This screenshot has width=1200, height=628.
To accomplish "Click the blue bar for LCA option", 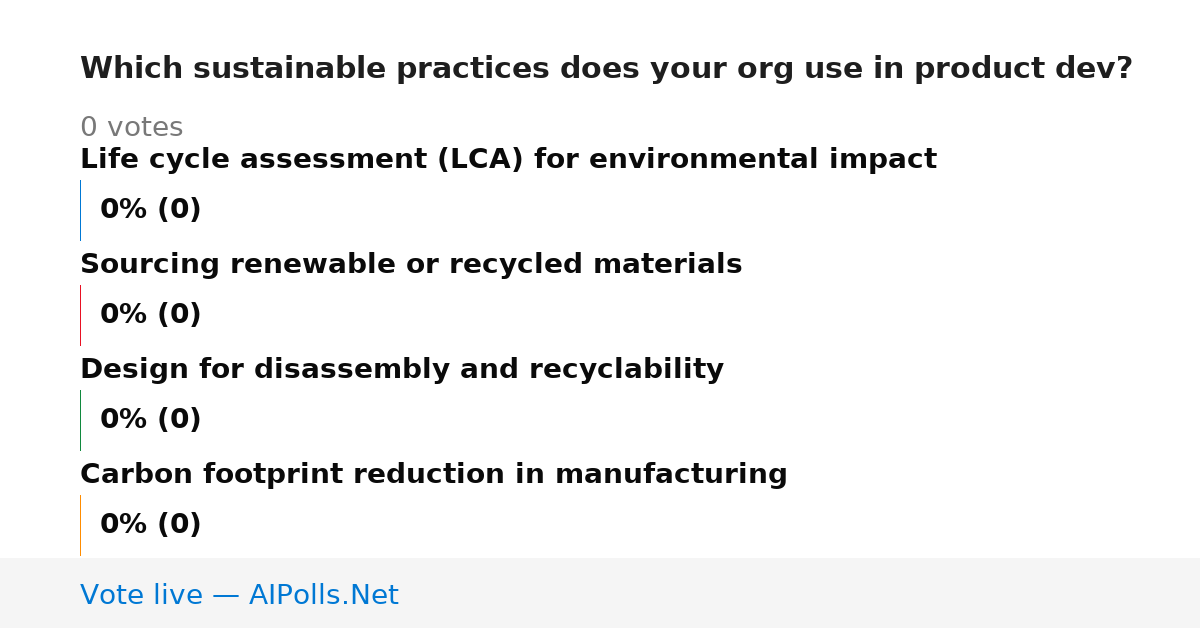I will coord(80,210).
